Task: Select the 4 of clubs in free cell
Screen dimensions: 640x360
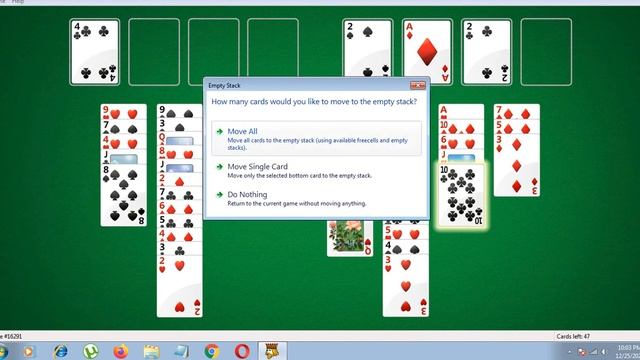Action: coord(95,52)
